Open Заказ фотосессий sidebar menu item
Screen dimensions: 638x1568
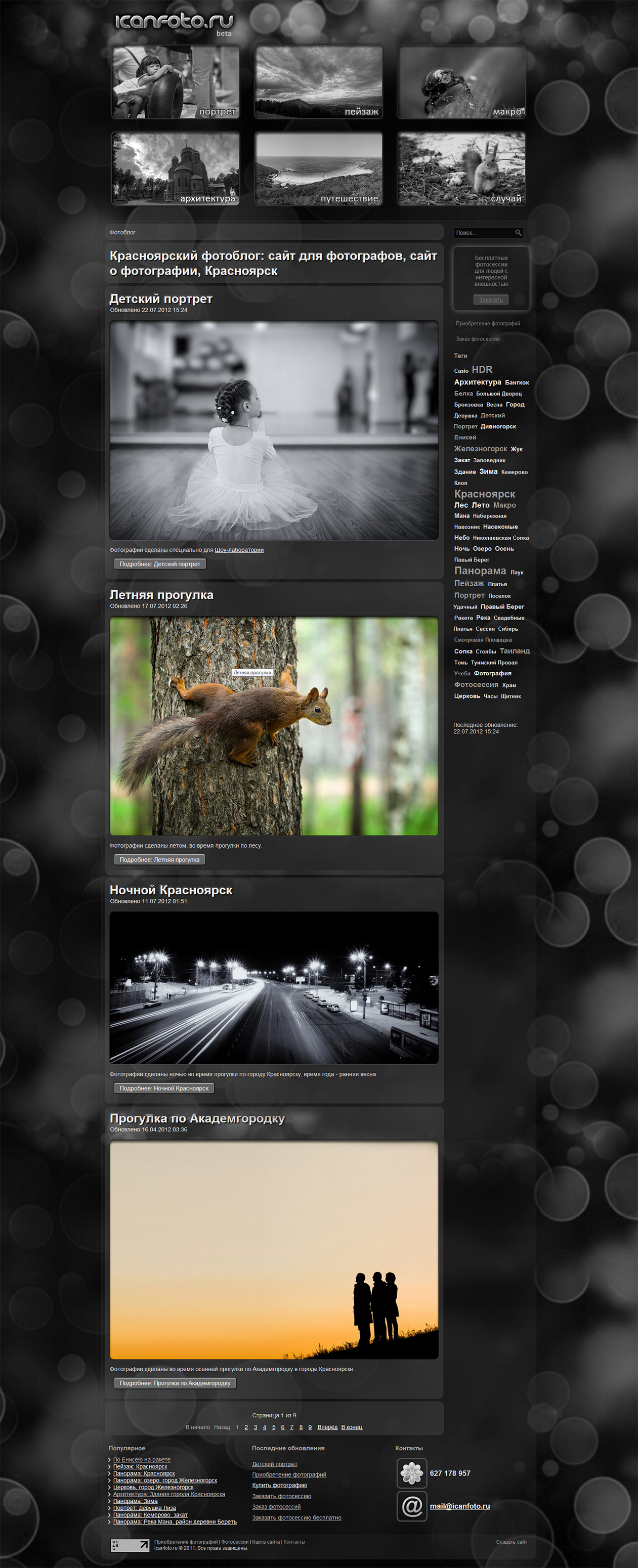[x=478, y=339]
